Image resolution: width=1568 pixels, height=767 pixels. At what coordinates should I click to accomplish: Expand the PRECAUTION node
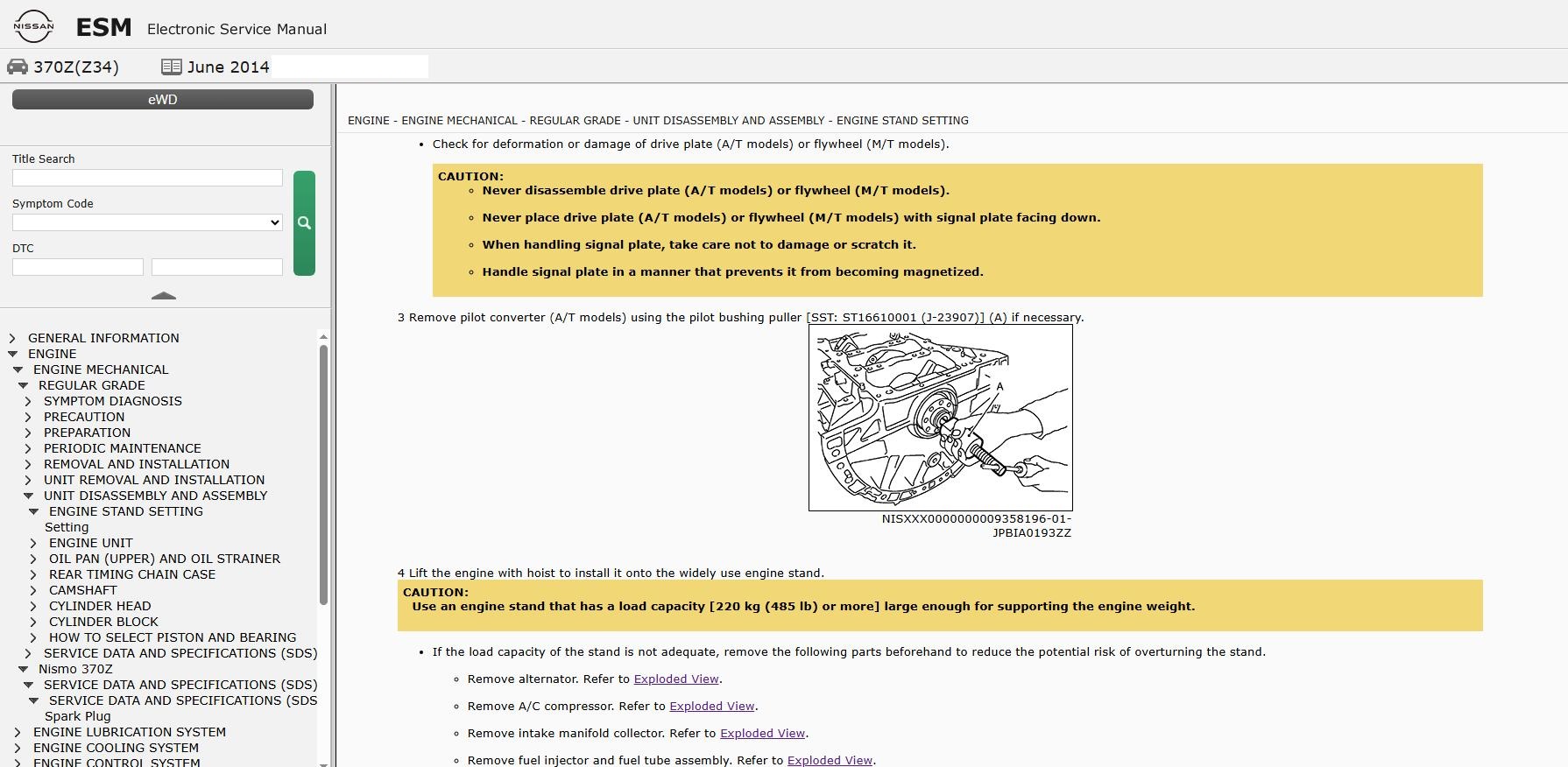(28, 417)
